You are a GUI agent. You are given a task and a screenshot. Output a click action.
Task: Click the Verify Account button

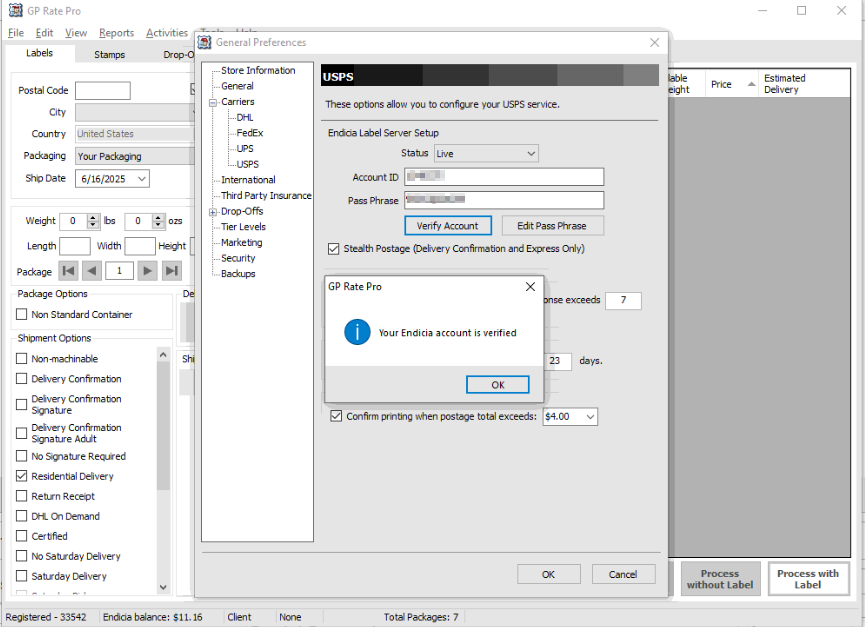pyautogui.click(x=447, y=226)
